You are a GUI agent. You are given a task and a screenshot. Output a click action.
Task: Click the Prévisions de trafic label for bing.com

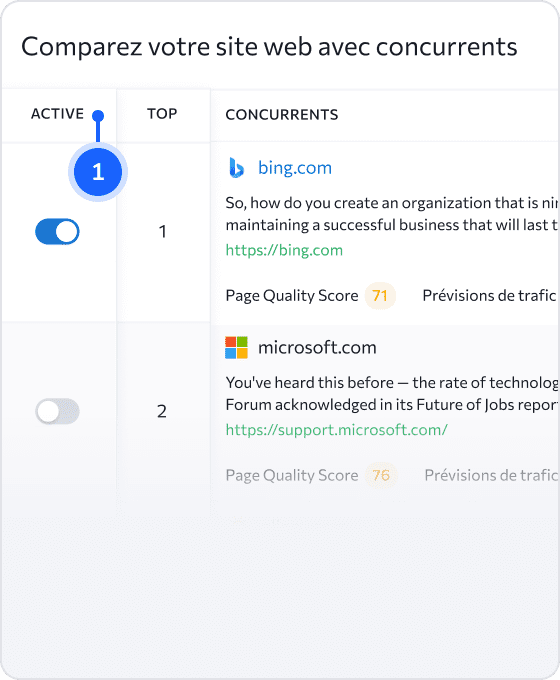[x=489, y=296]
